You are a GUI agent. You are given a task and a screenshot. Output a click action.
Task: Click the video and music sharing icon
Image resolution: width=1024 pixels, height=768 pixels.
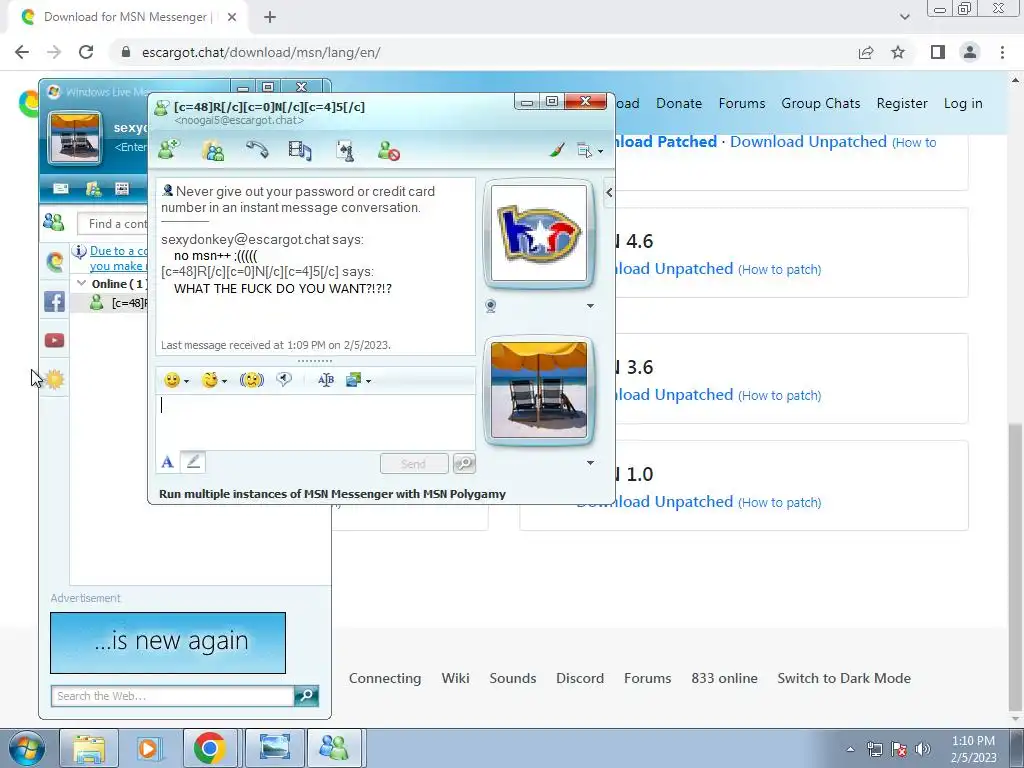point(300,150)
